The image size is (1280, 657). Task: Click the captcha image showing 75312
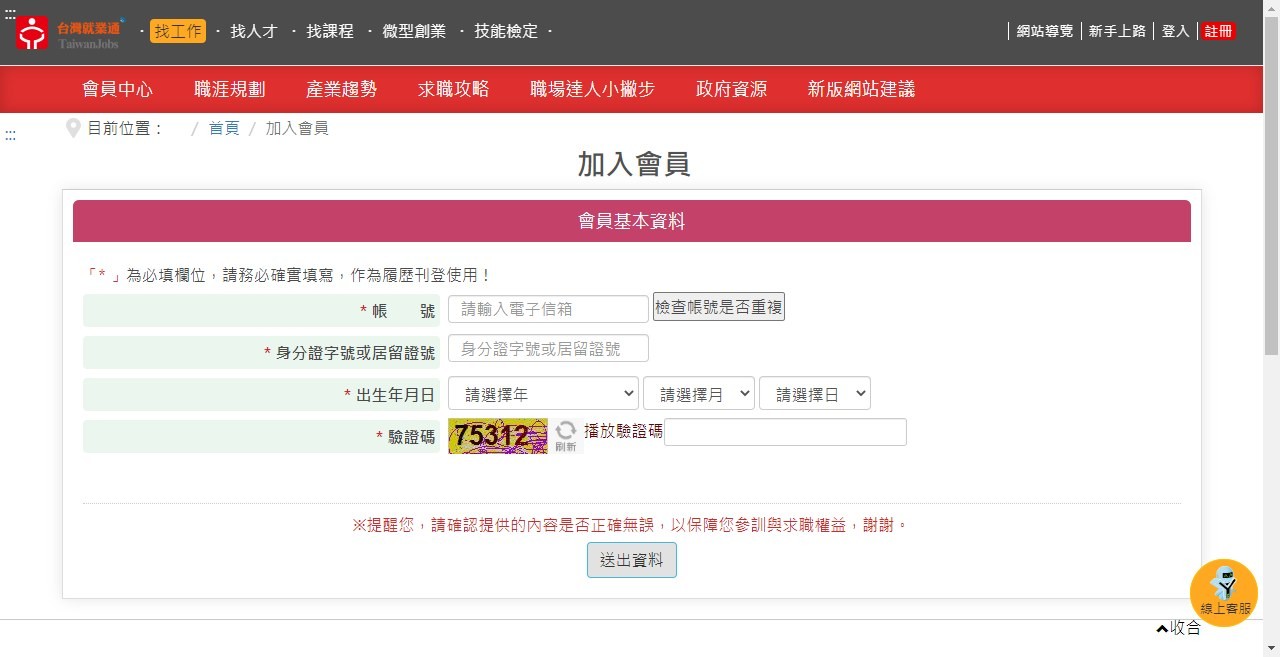pyautogui.click(x=498, y=436)
